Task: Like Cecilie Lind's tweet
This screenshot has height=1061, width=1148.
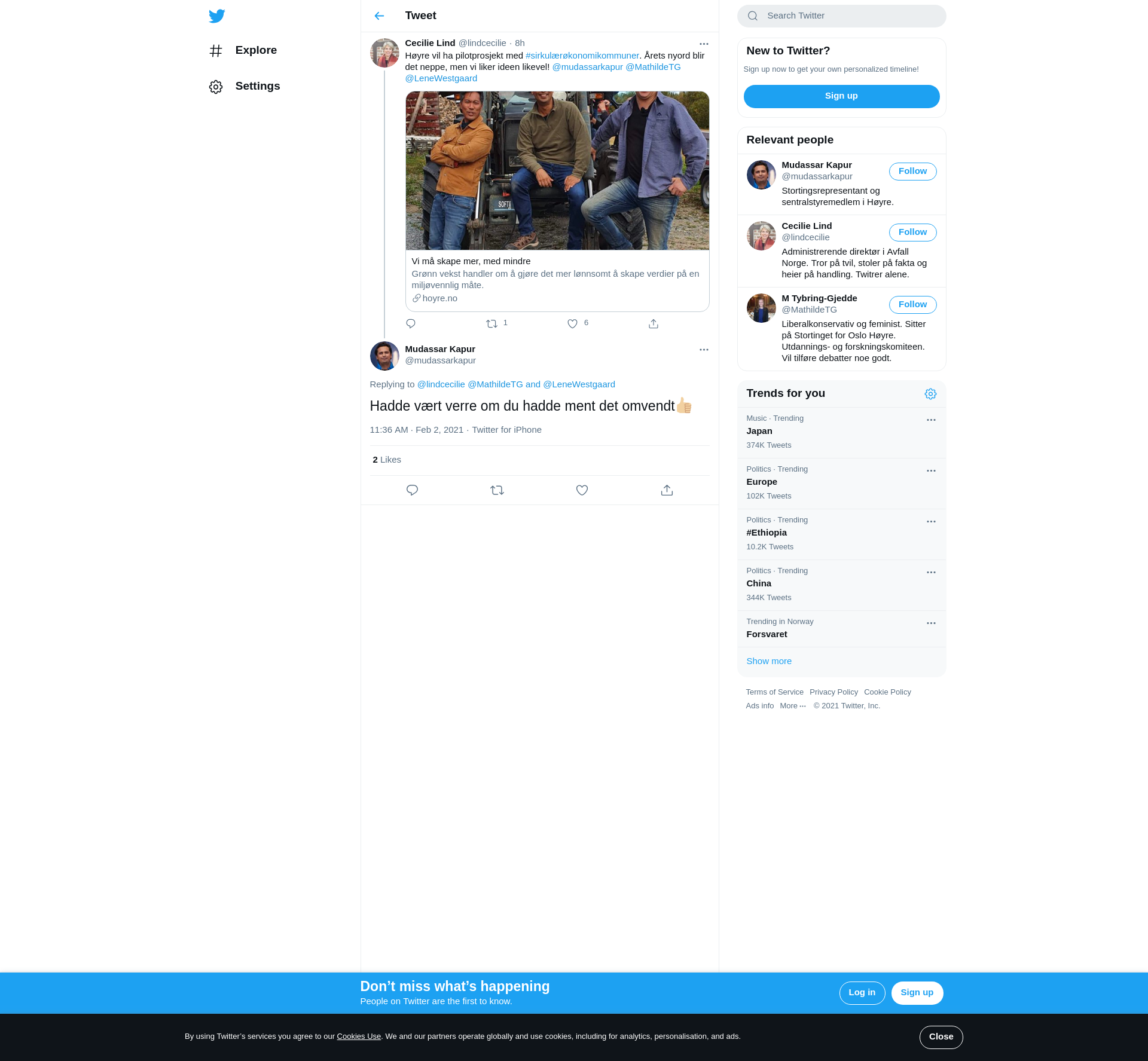Action: tap(572, 323)
